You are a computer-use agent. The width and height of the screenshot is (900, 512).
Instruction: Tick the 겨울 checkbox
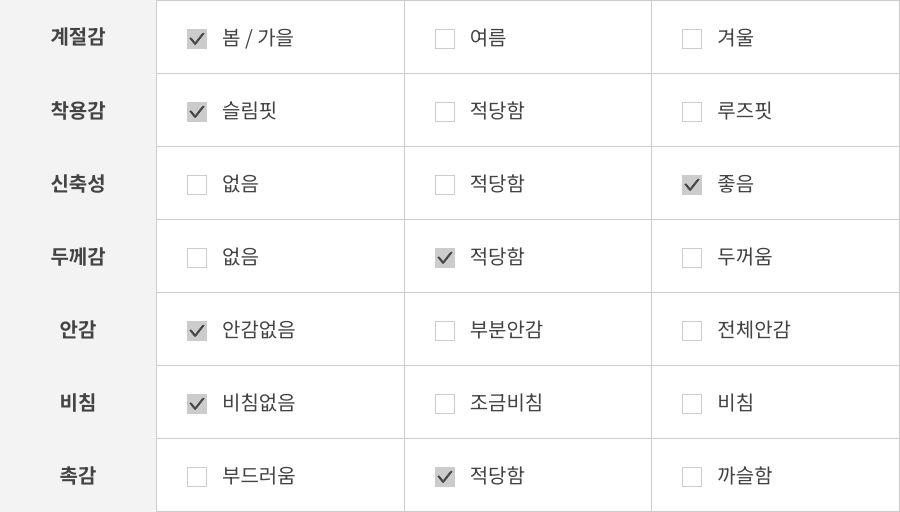pos(692,39)
